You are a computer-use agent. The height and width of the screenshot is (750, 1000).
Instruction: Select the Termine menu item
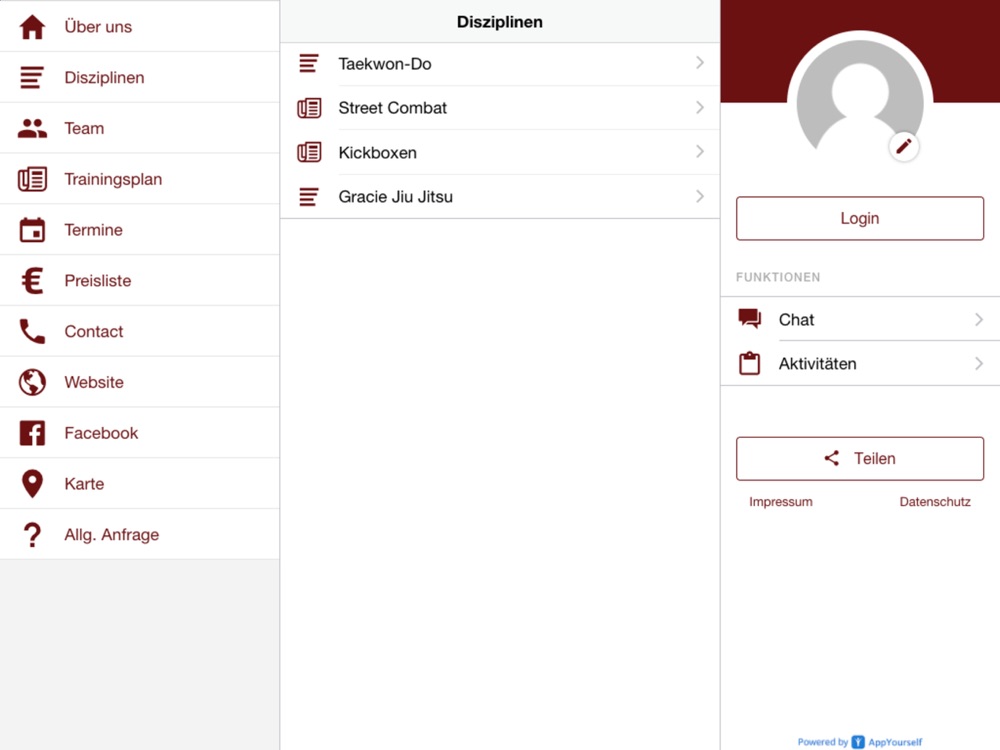(140, 230)
